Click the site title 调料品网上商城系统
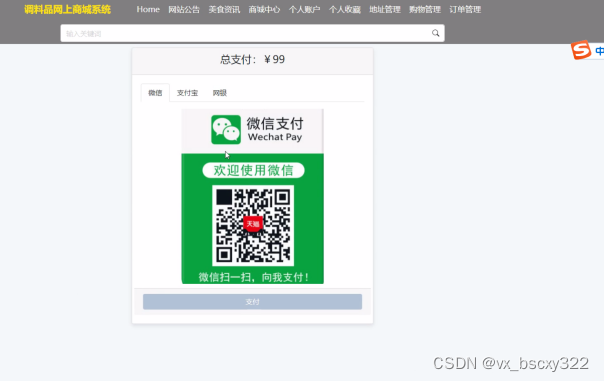 [67, 10]
